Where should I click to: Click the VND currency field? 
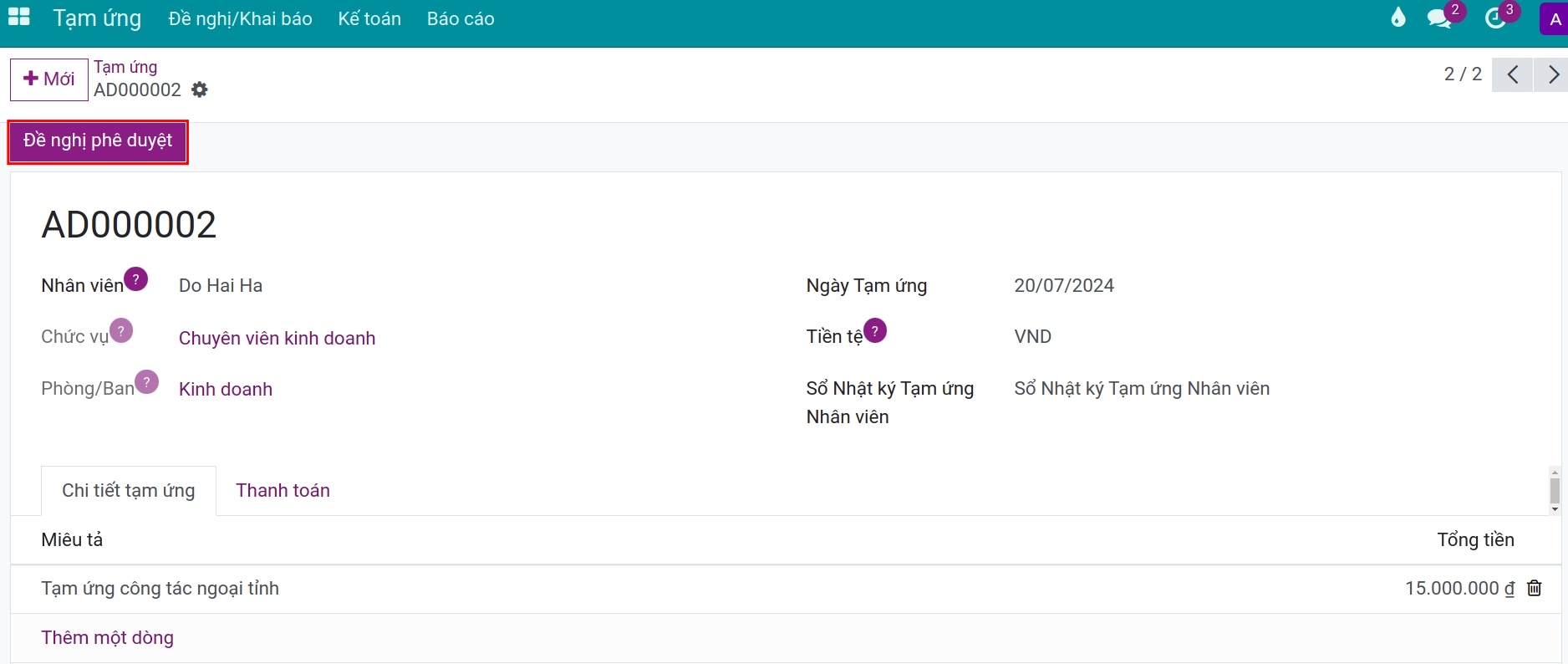coord(1033,337)
